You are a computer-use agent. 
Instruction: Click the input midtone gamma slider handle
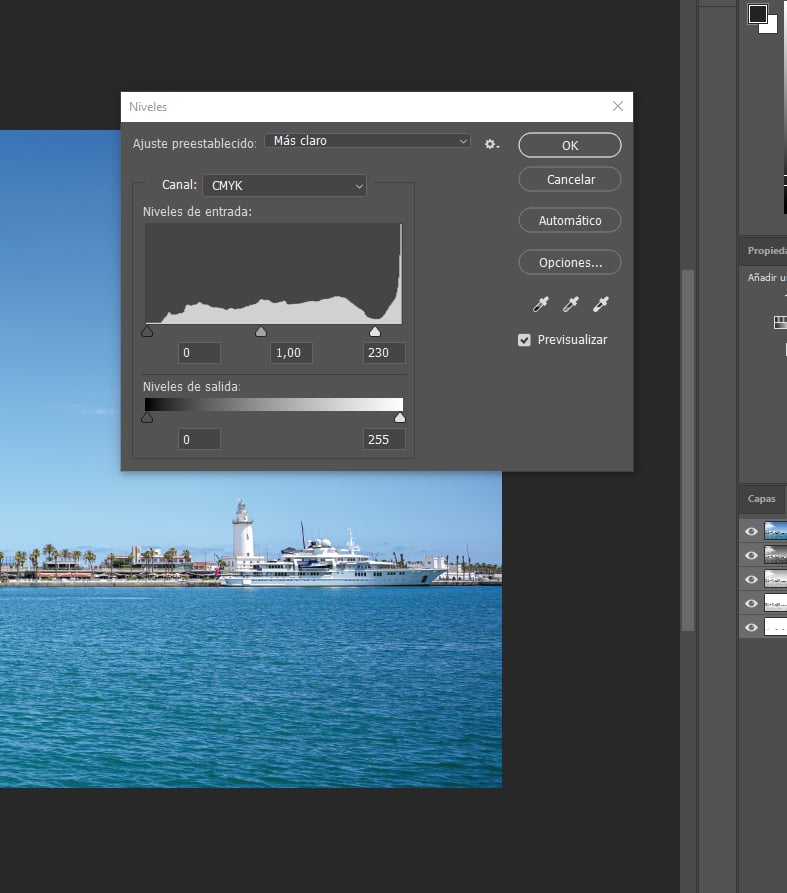coord(261,332)
